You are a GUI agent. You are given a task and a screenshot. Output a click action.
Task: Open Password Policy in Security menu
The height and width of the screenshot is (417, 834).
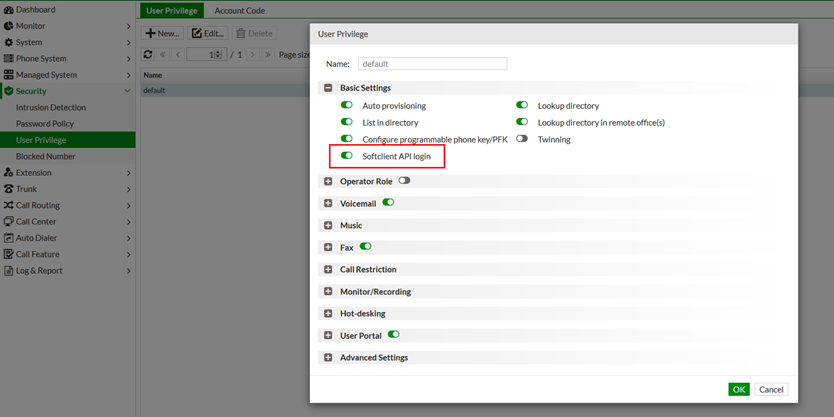[x=45, y=124]
